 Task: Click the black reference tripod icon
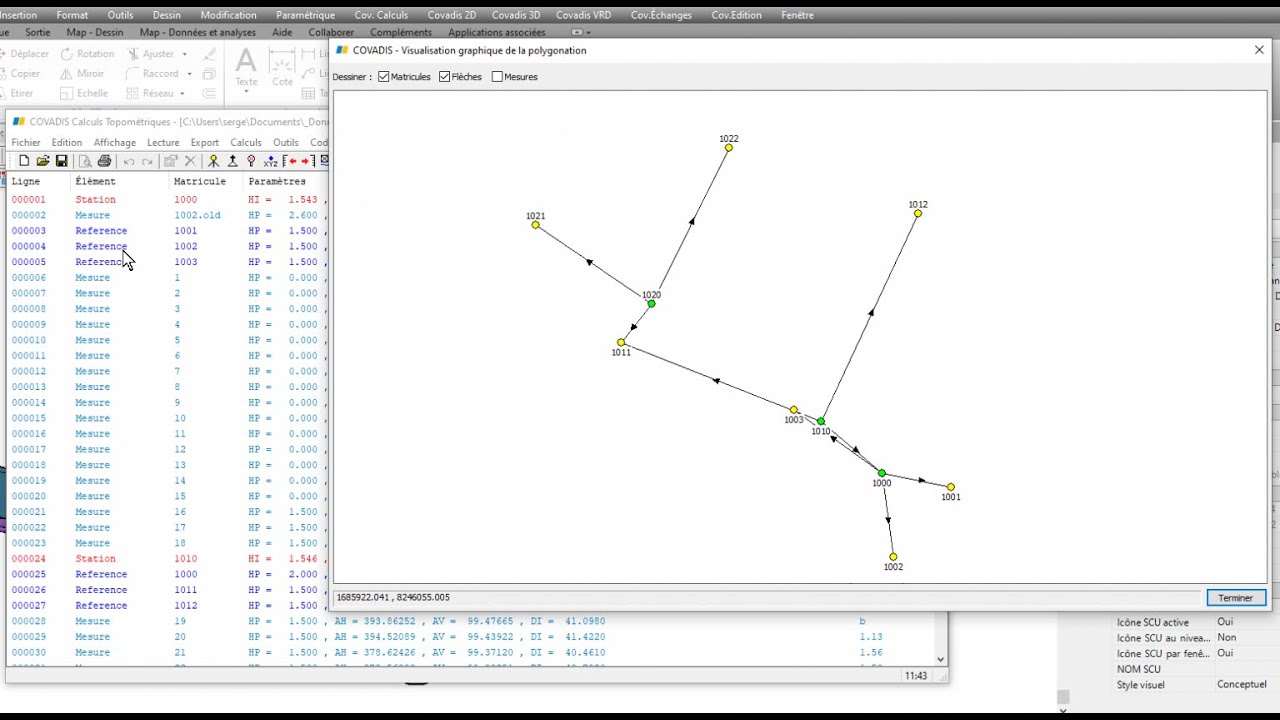pos(232,161)
